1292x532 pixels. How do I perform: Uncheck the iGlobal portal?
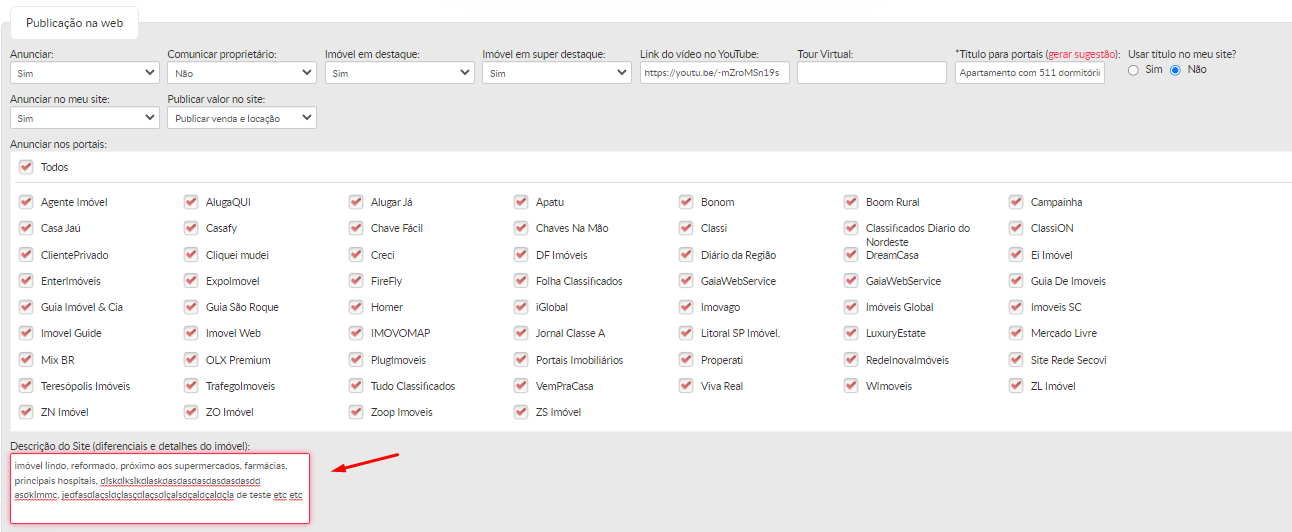[x=521, y=307]
